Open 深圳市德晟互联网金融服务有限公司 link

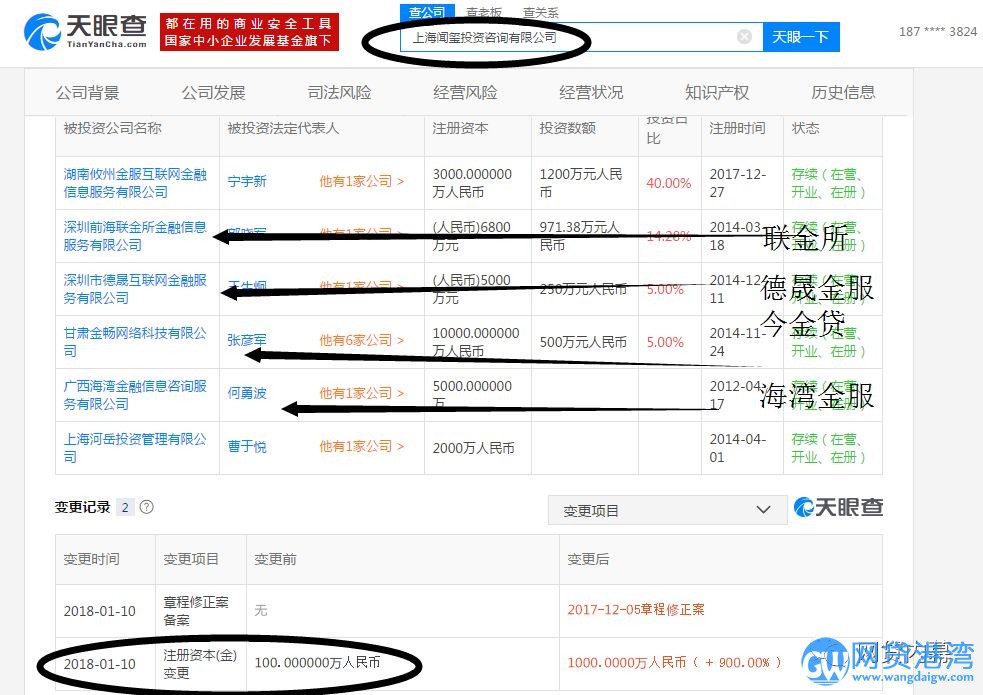coord(135,289)
